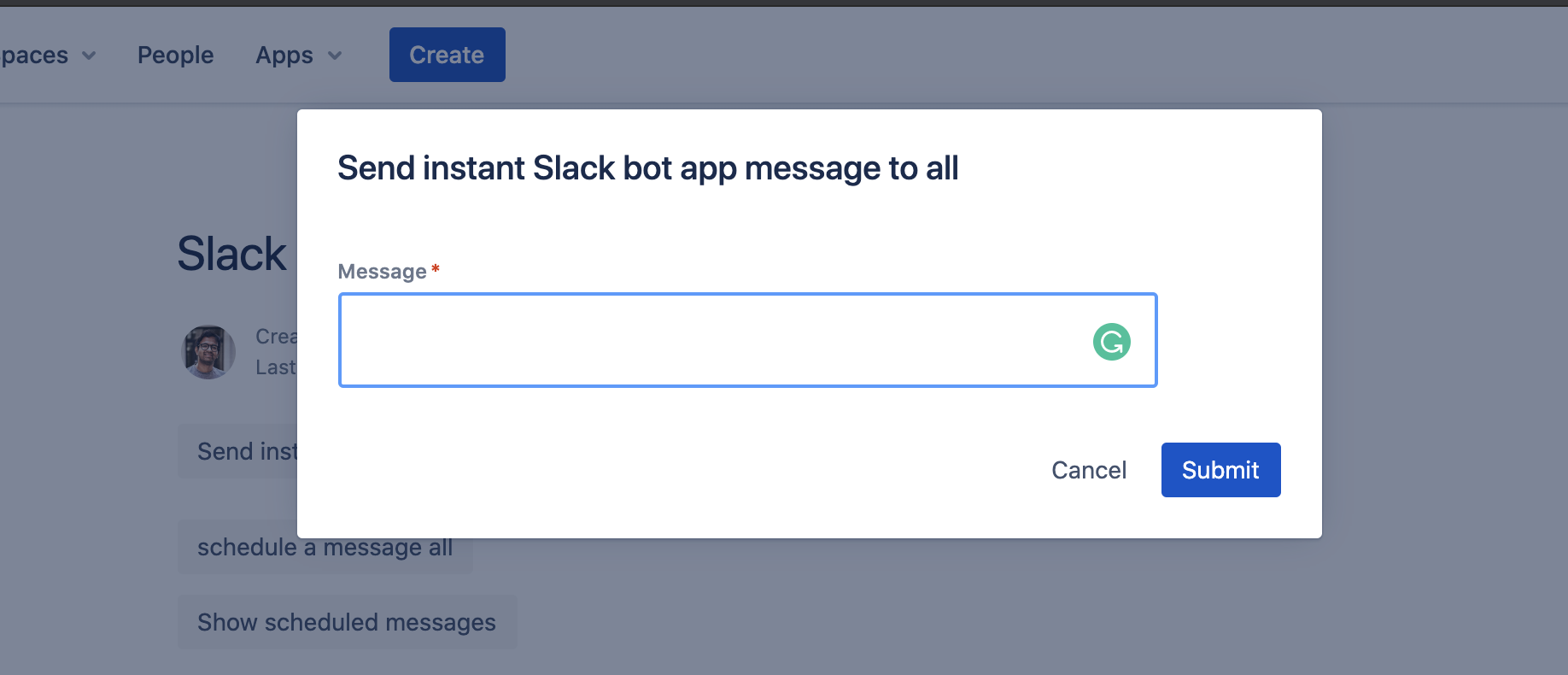
Task: Click the Message field label
Action: click(383, 272)
